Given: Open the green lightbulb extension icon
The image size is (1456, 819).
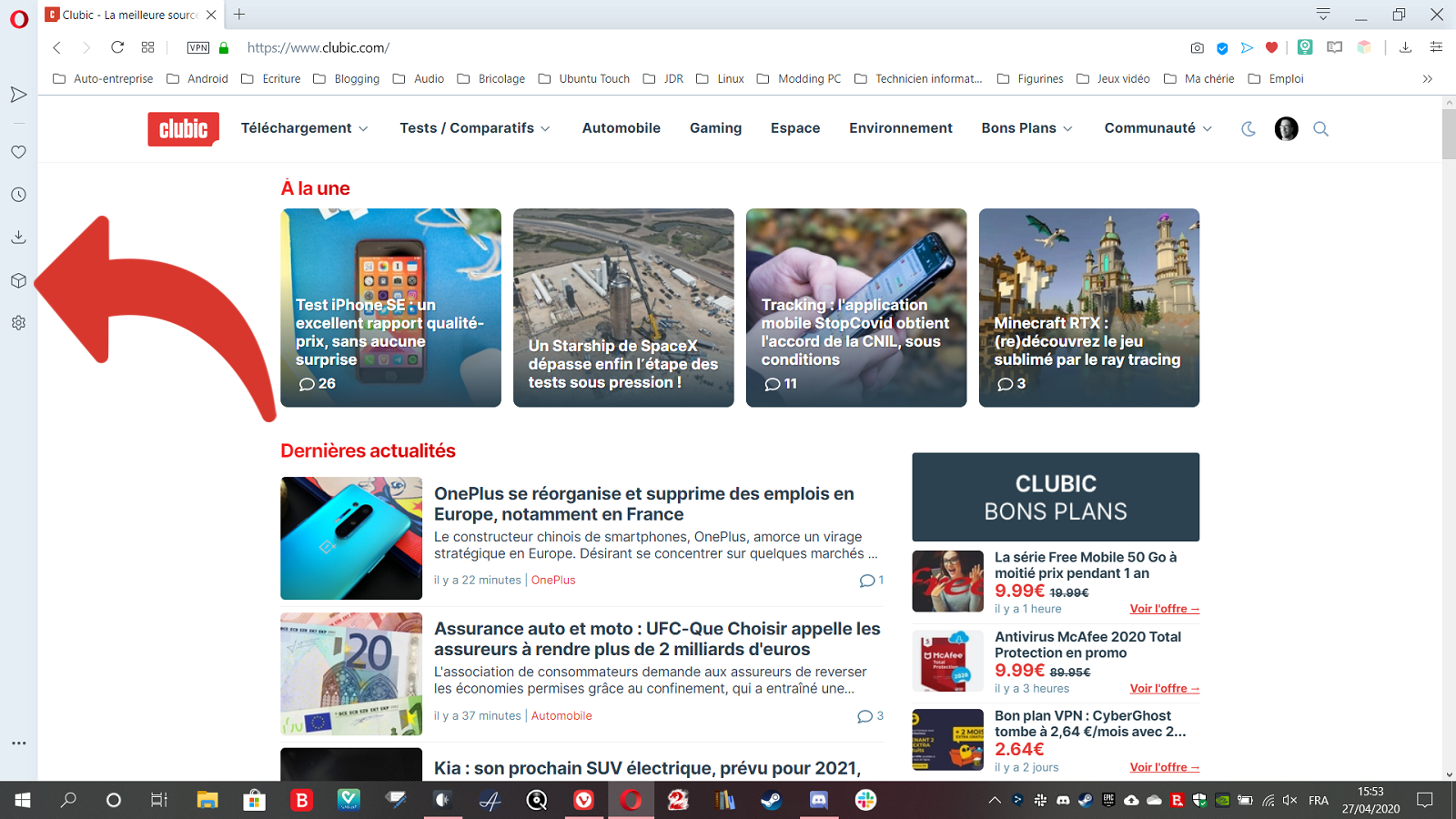Looking at the screenshot, I should 1305,47.
